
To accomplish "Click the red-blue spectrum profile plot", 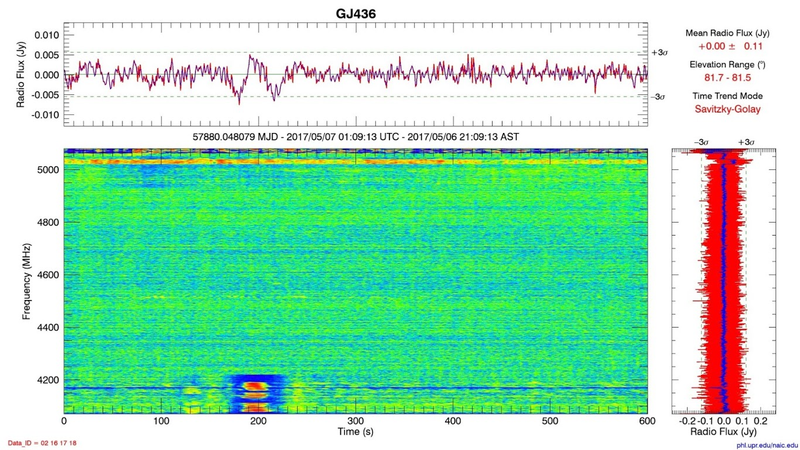I will tap(723, 281).
